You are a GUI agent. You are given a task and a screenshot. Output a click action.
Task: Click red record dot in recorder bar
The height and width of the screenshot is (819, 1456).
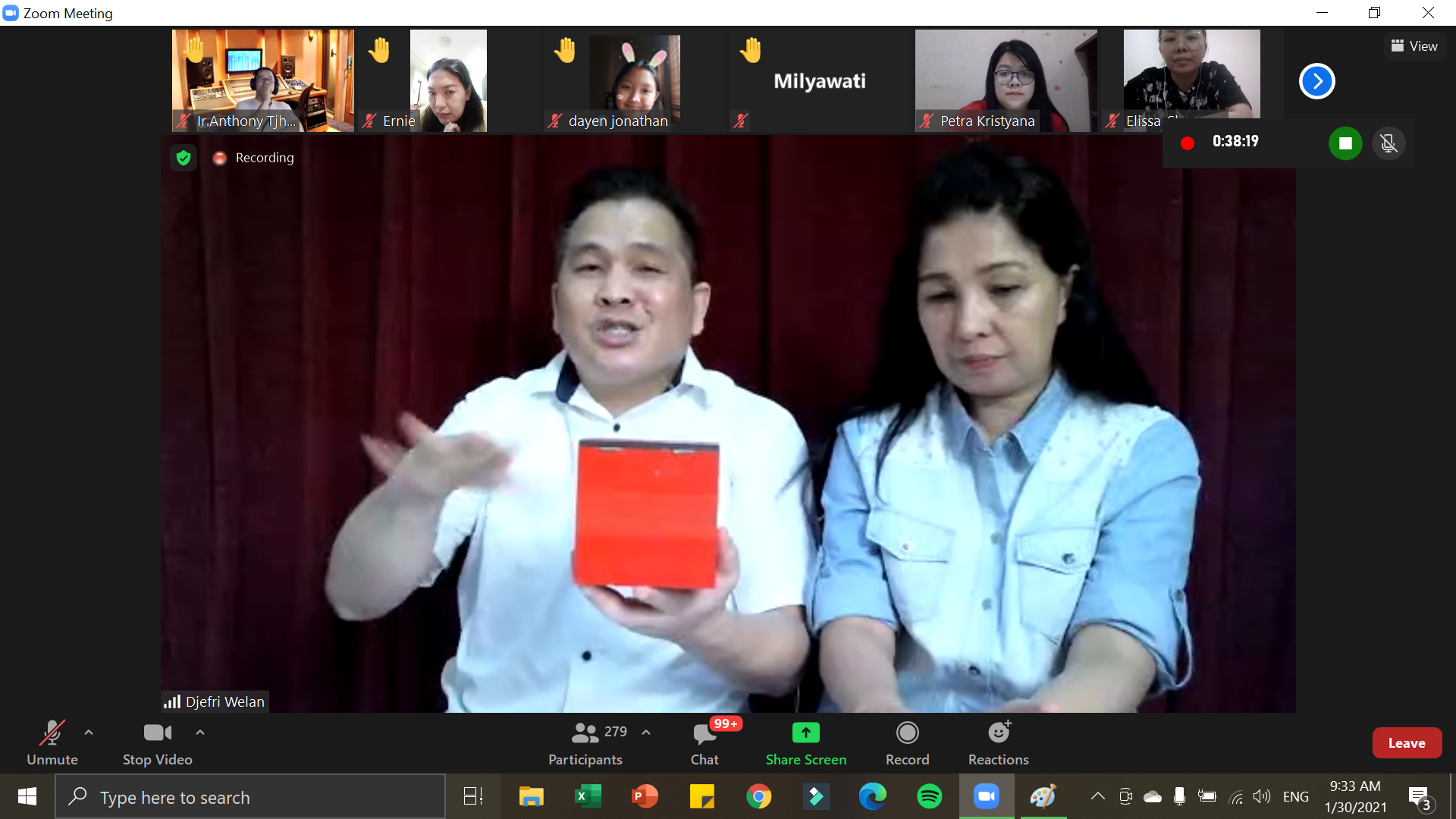[x=1188, y=143]
